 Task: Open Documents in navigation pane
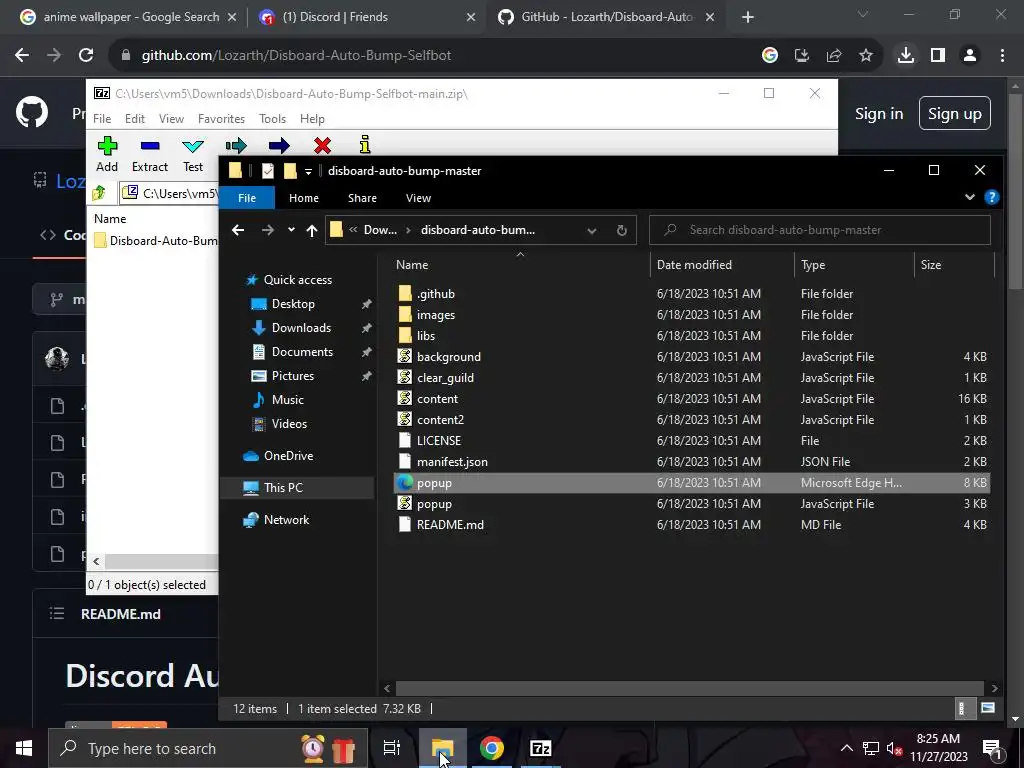click(x=302, y=352)
